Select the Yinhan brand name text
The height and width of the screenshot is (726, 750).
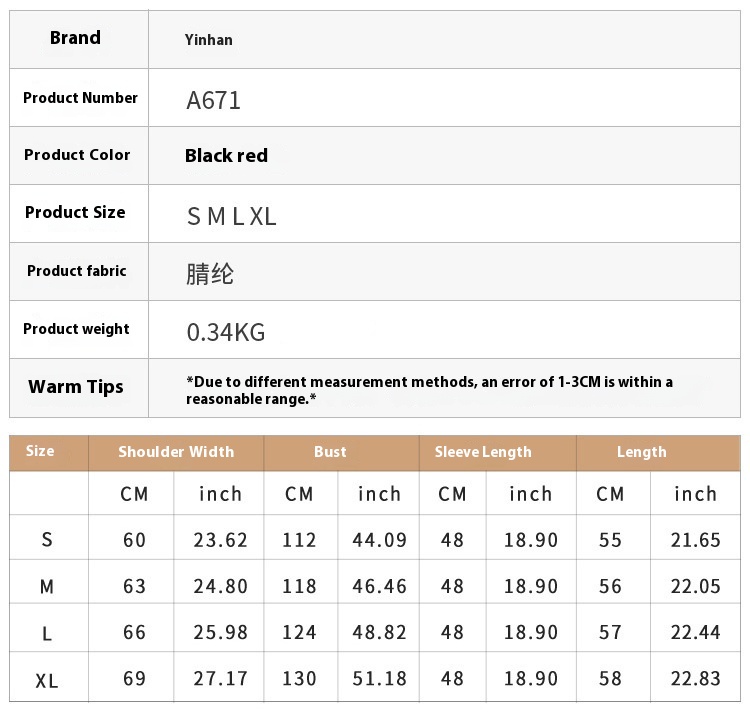point(209,40)
